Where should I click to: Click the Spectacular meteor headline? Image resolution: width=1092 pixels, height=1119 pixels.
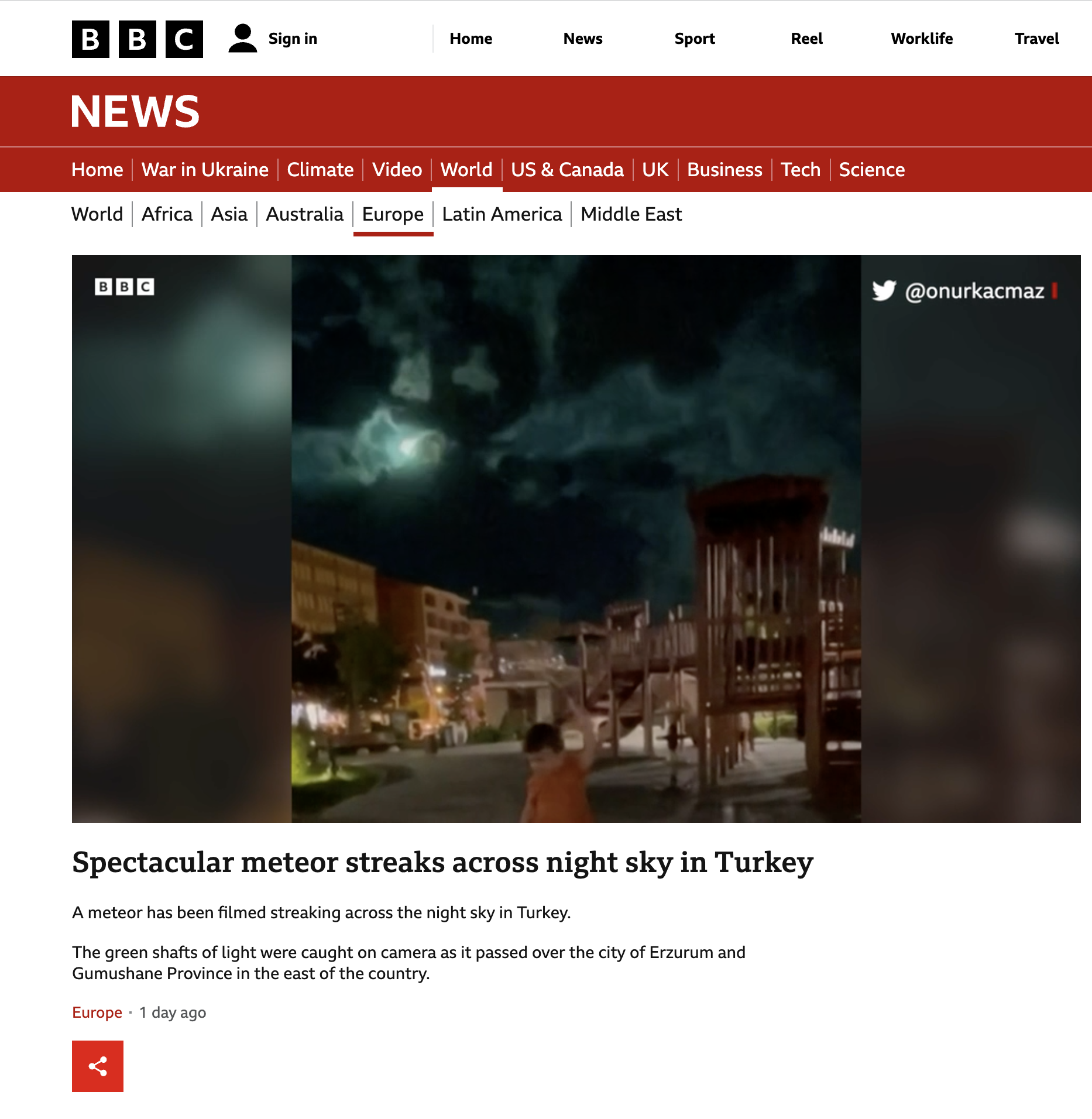(443, 862)
